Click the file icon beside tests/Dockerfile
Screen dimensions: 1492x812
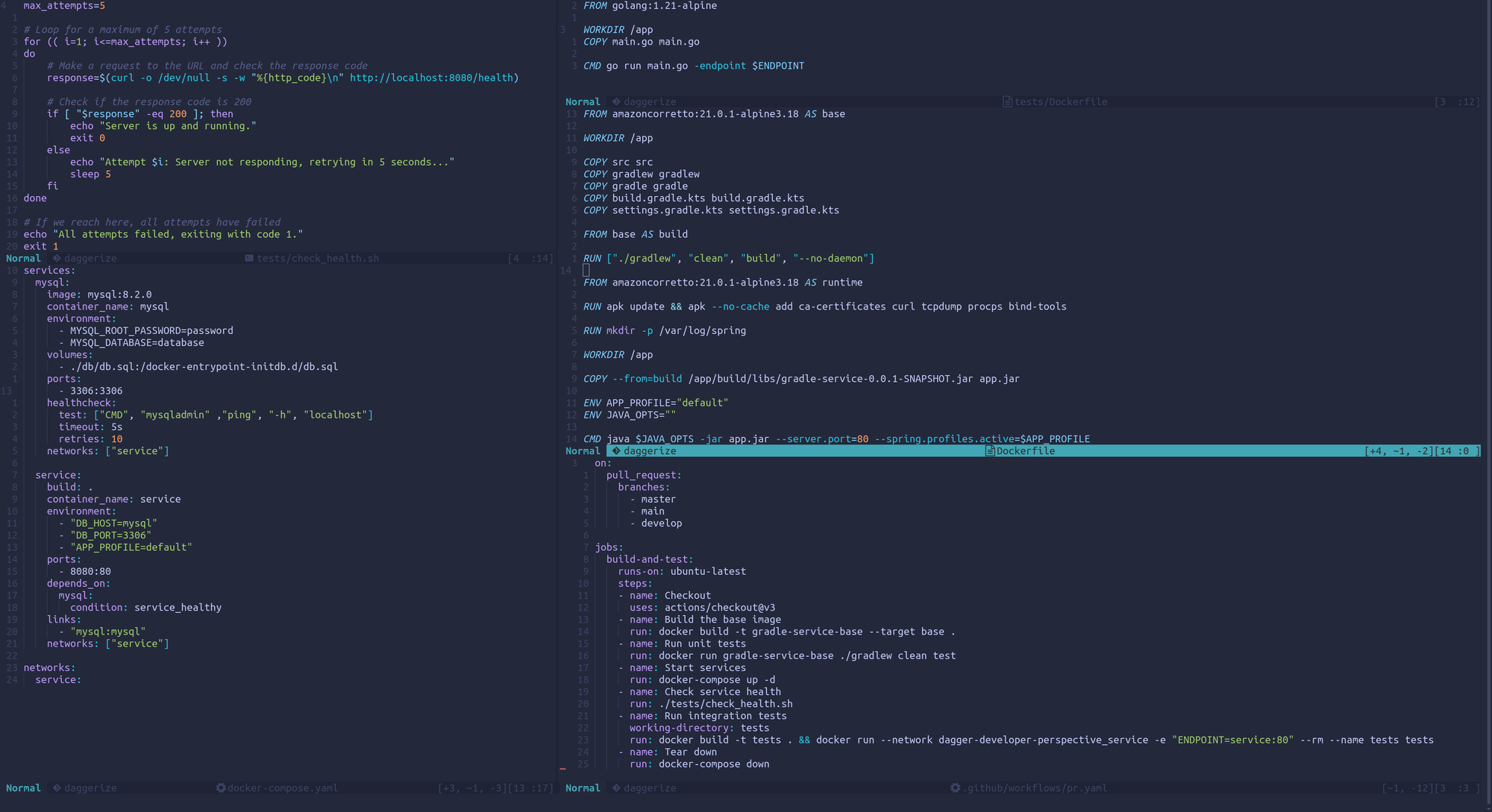coord(1007,101)
